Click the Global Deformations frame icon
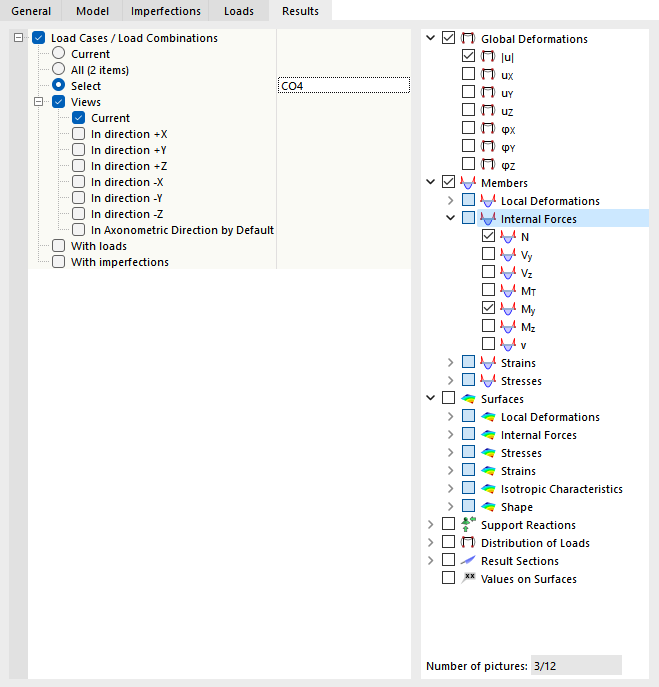This screenshot has width=659, height=687. [x=468, y=39]
